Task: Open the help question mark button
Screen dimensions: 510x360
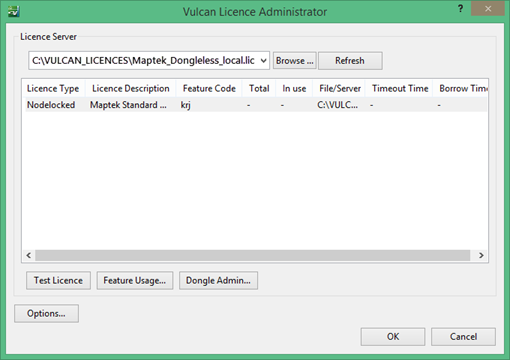Action: click(x=460, y=9)
